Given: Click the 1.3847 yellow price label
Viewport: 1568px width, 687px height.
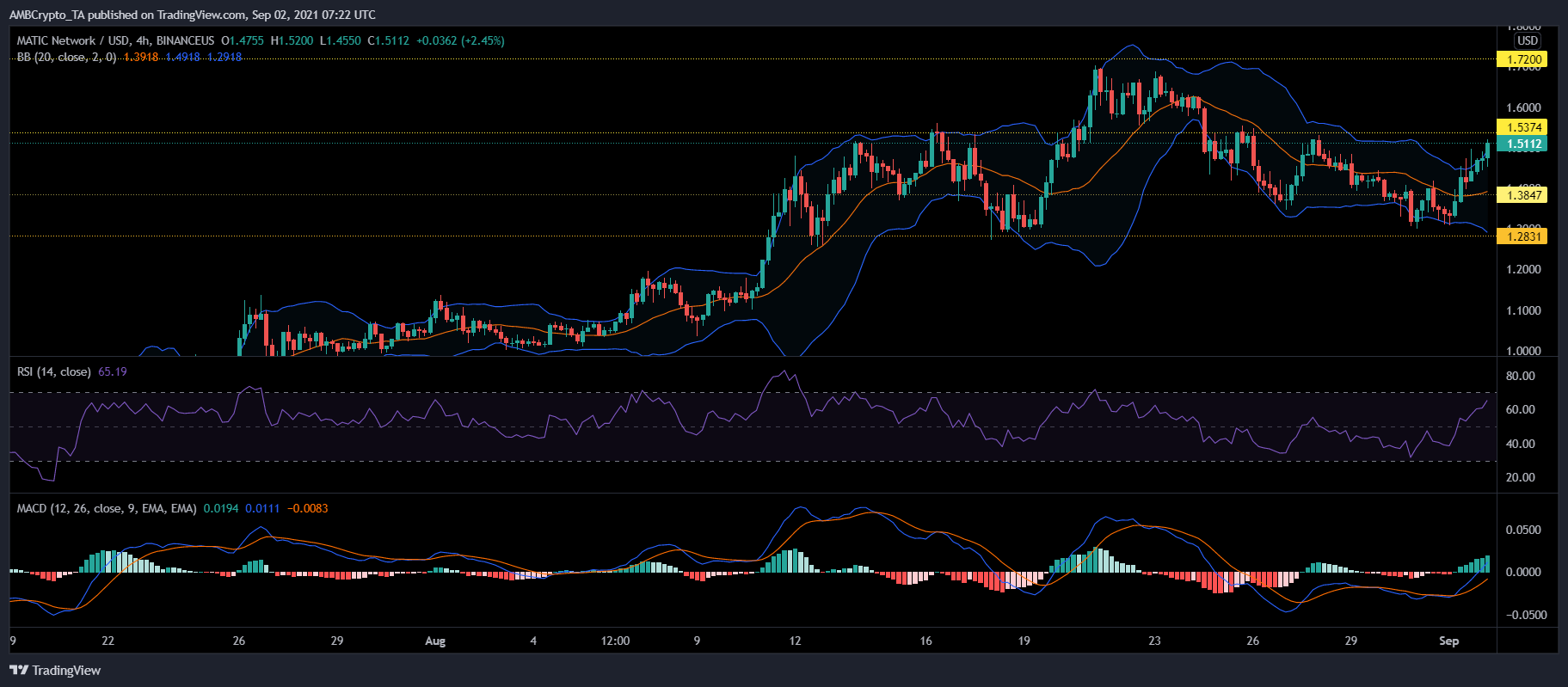Looking at the screenshot, I should point(1522,195).
